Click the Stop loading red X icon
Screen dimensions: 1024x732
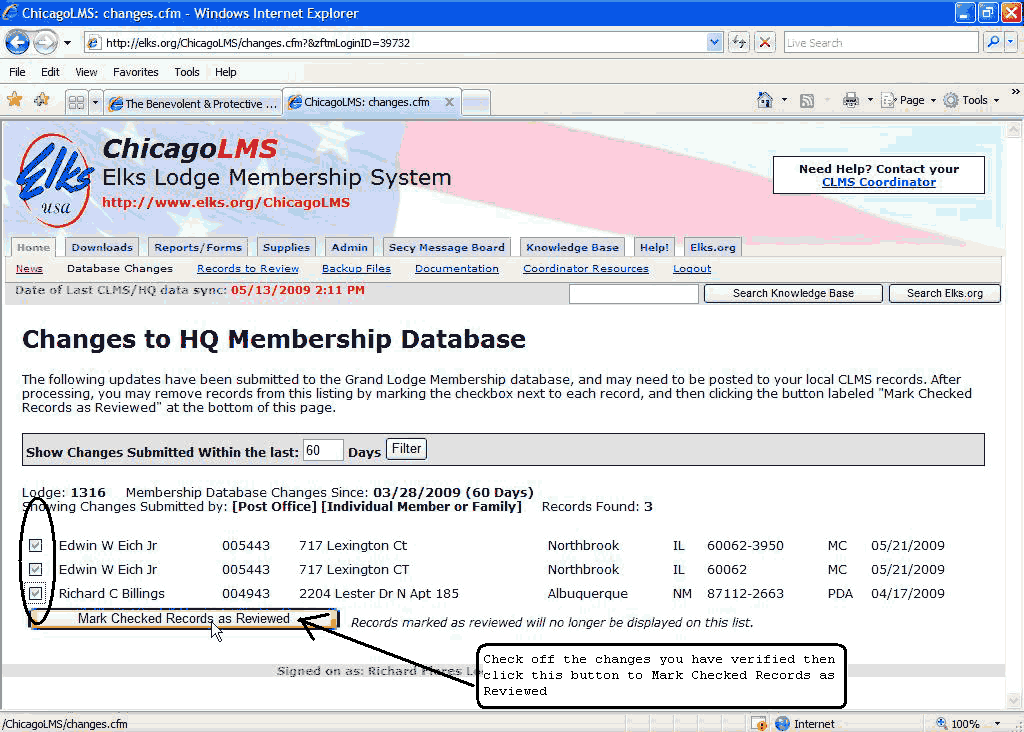pos(765,42)
